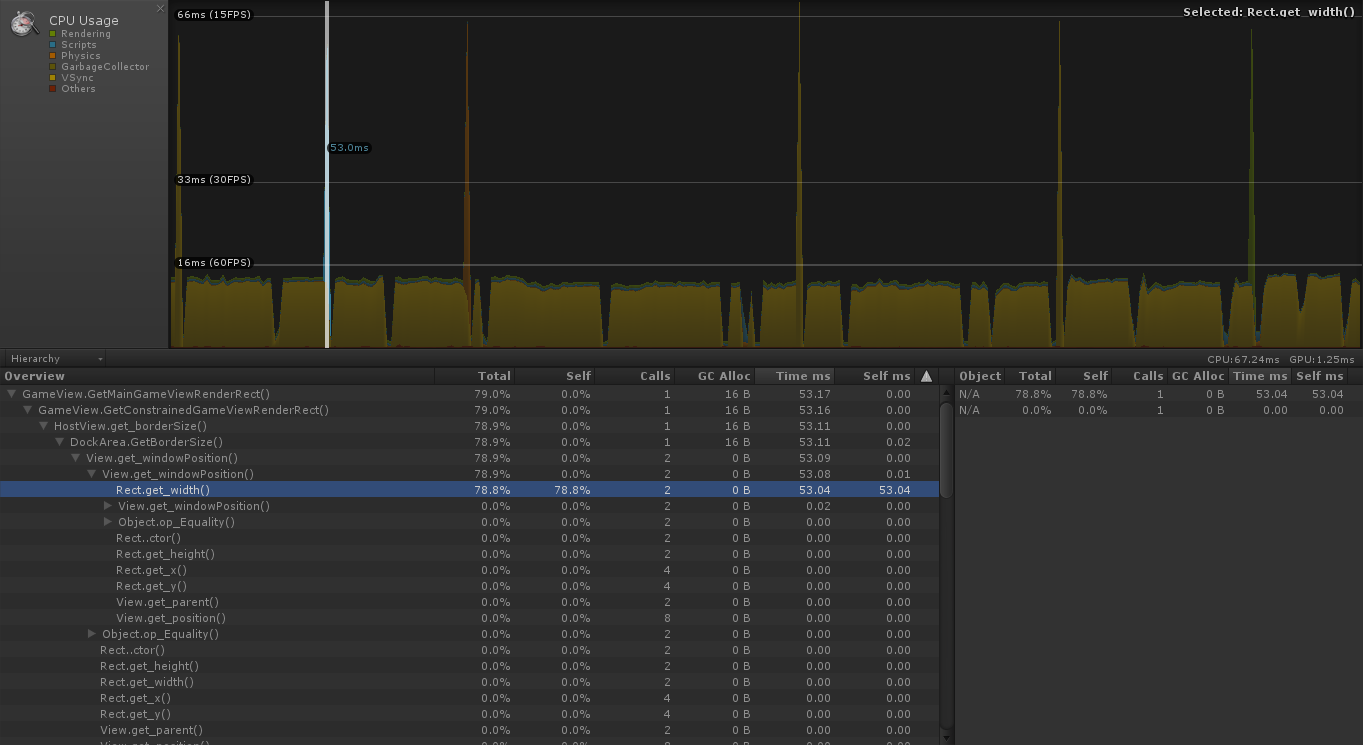The height and width of the screenshot is (745, 1363).
Task: Select the highlighted Rect.get_width() row at 78.8%
Action: [469, 490]
